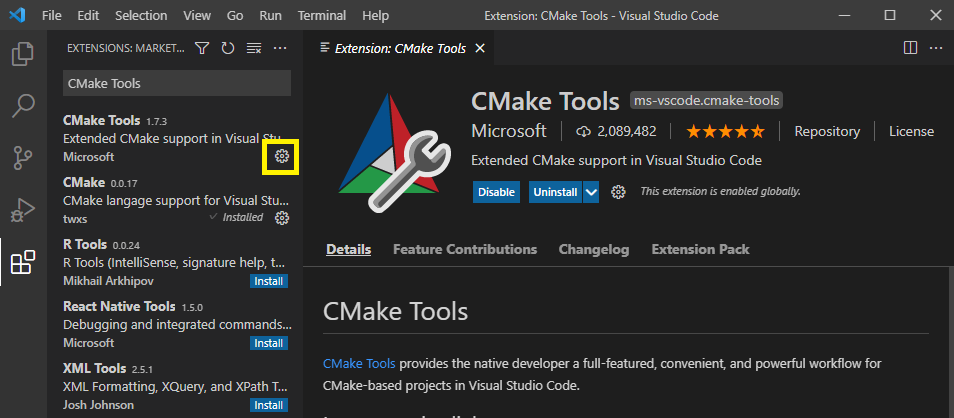
Task: Open the Explorer view in activity bar
Action: point(22,54)
